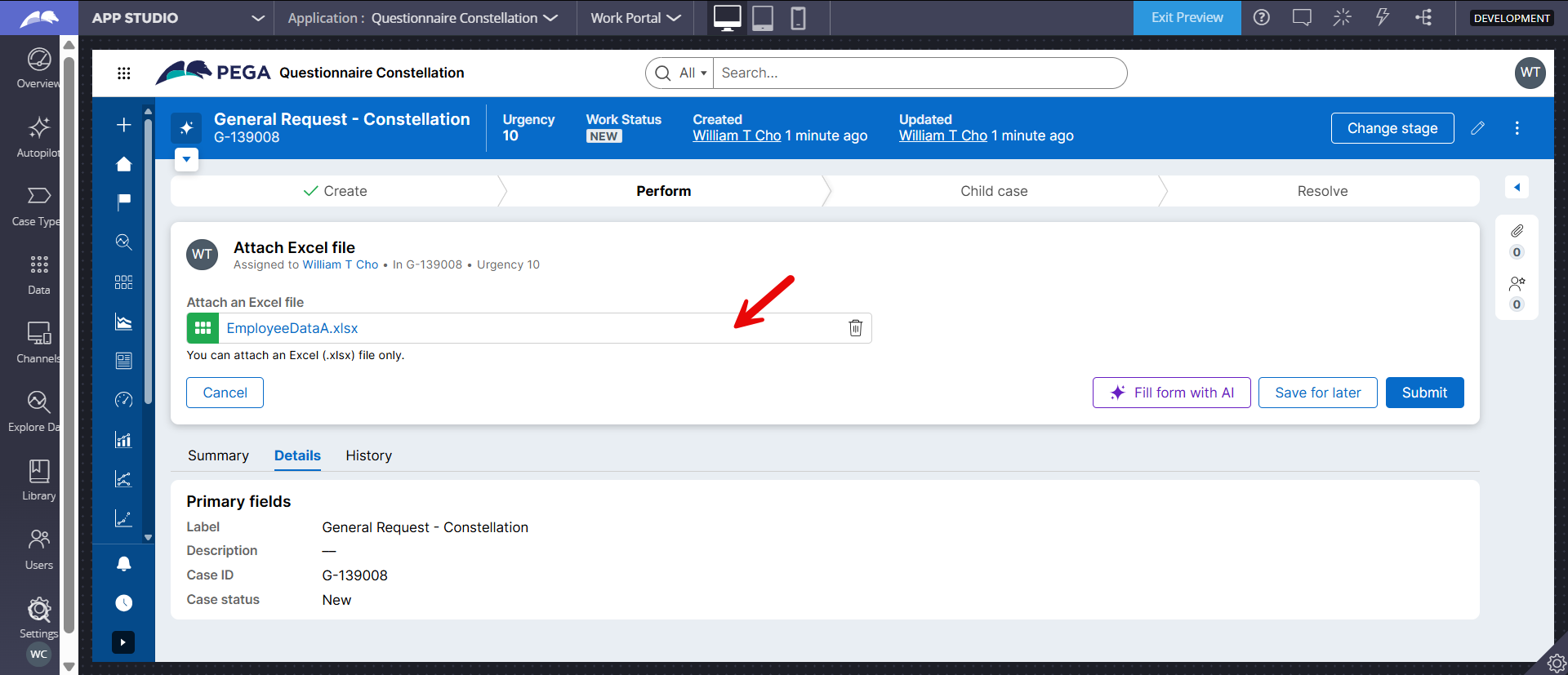The width and height of the screenshot is (1568, 675).
Task: Switch to the Summary tab
Action: click(218, 455)
